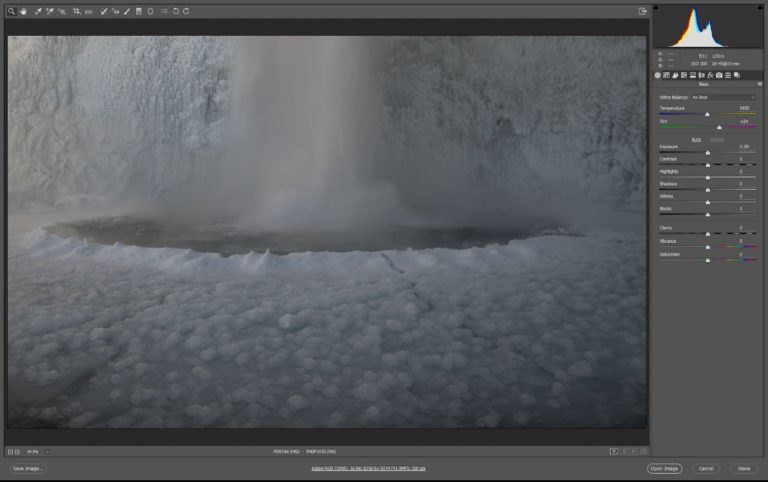Click the Vibrance slider handle
The height and width of the screenshot is (482, 768).
[x=708, y=247]
